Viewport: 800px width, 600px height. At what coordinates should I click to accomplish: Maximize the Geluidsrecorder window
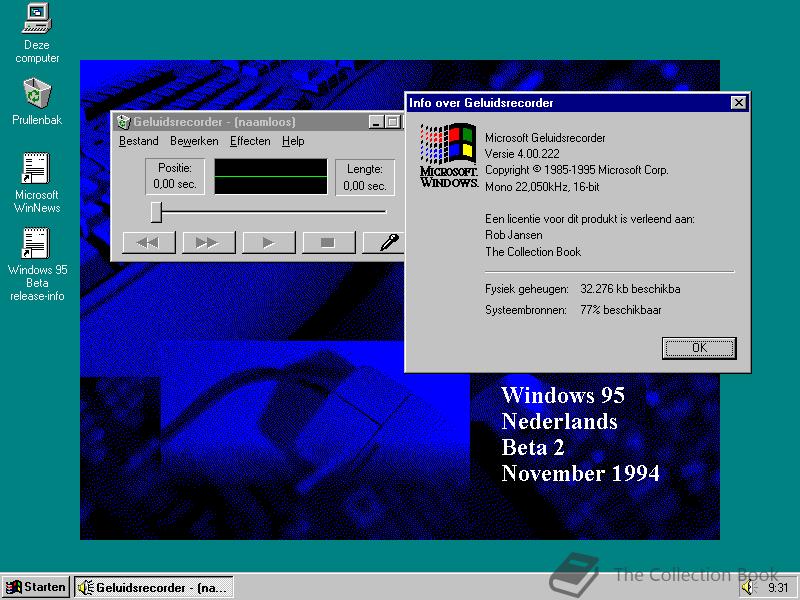click(x=392, y=122)
